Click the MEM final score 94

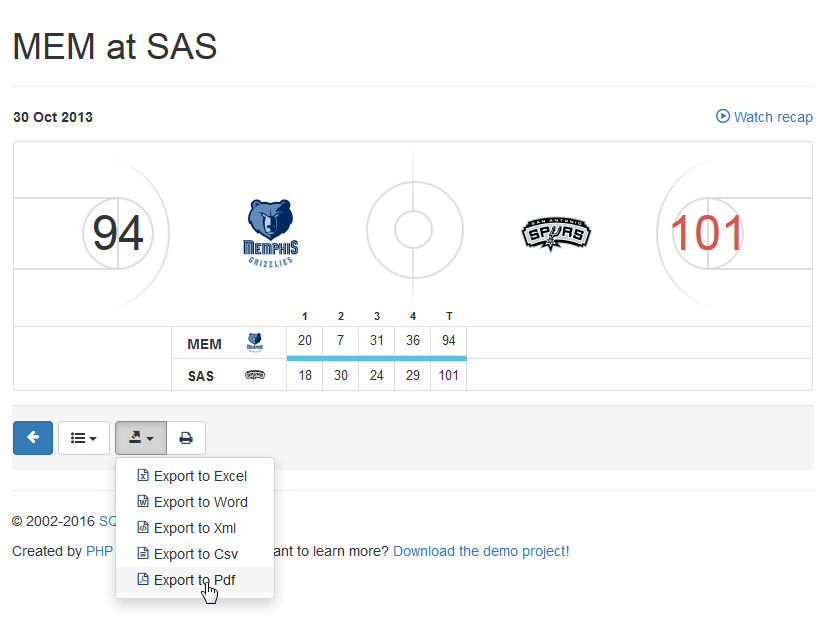[x=118, y=233]
